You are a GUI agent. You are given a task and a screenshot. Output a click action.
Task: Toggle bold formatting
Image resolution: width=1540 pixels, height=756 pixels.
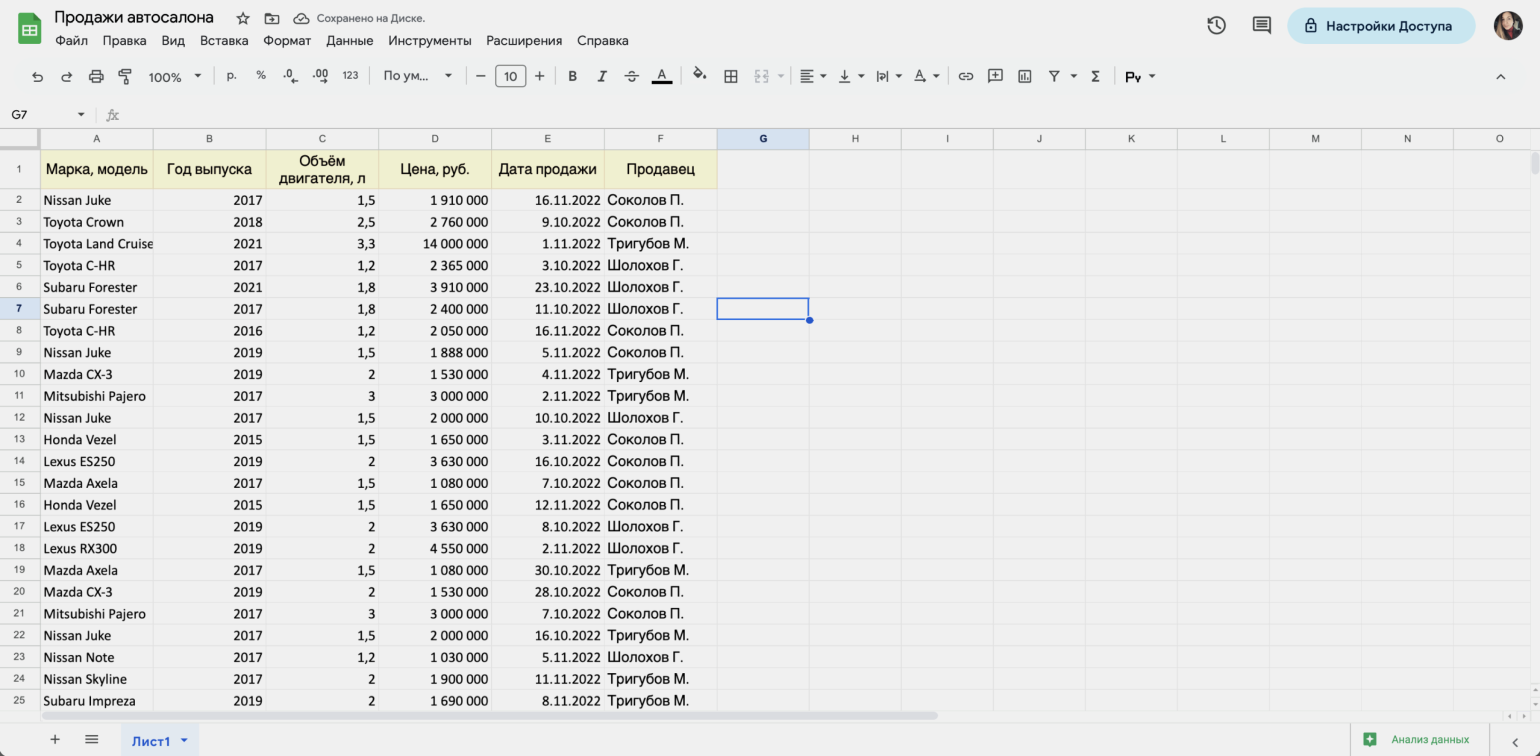572,76
